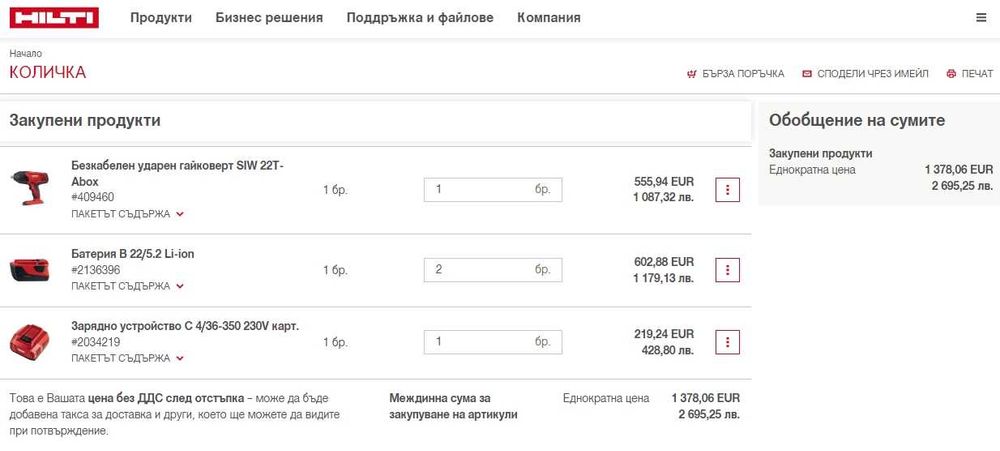Open product Зарядно устройство C 4/36-350
Viewport: 1000px width, 451px height.
185,326
